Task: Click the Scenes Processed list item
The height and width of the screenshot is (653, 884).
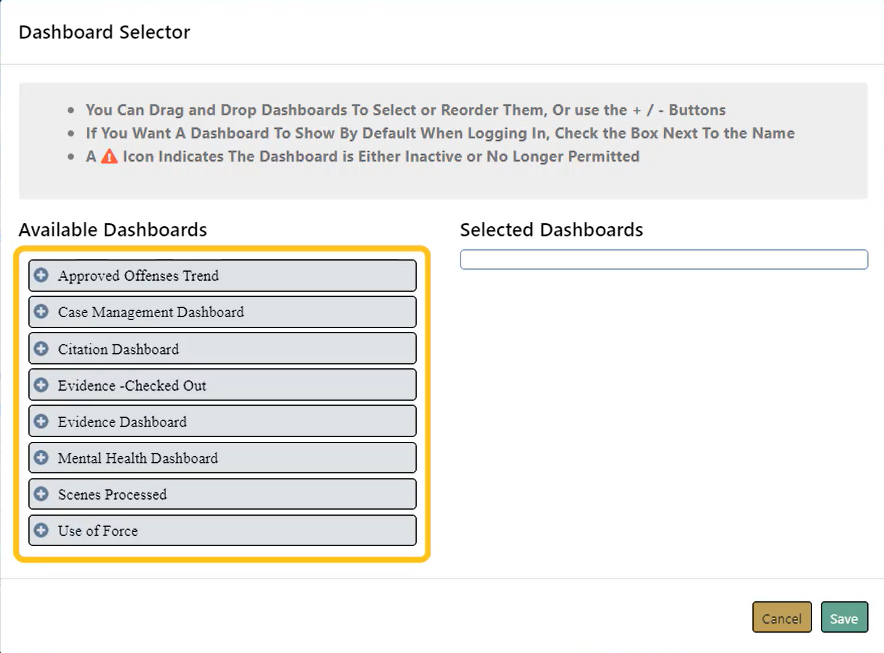Action: (x=112, y=495)
